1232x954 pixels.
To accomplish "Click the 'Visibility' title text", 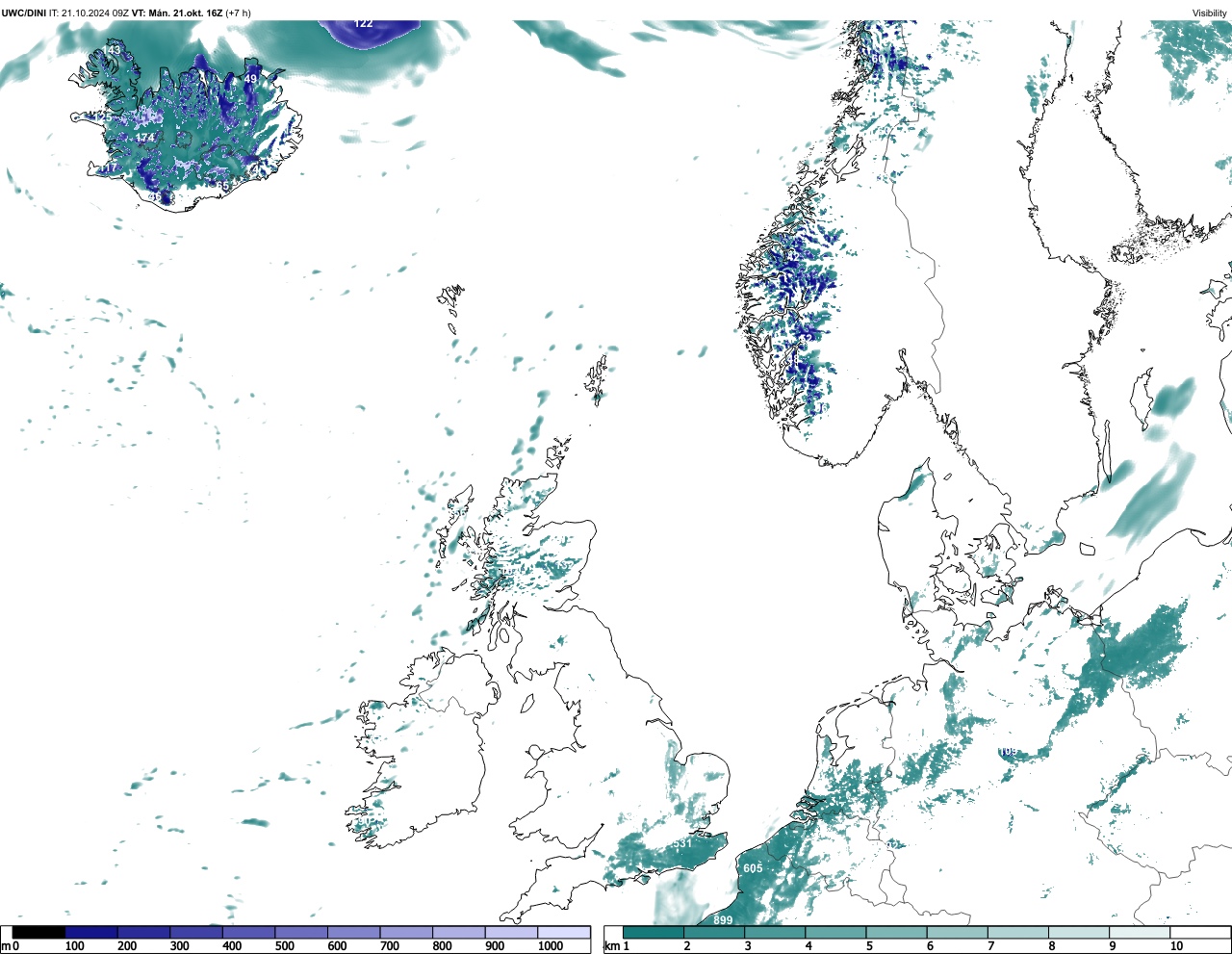I will coord(1209,13).
